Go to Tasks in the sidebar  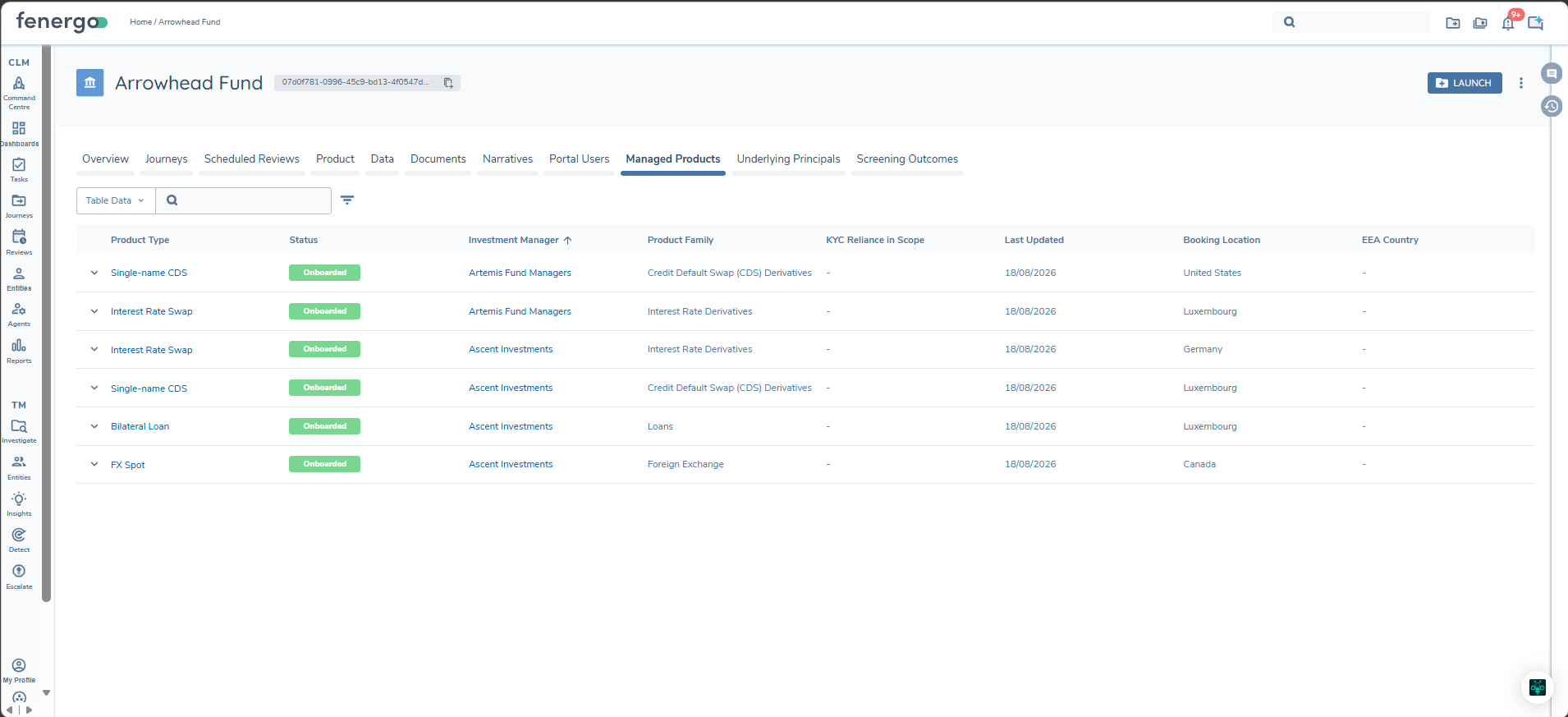[19, 169]
